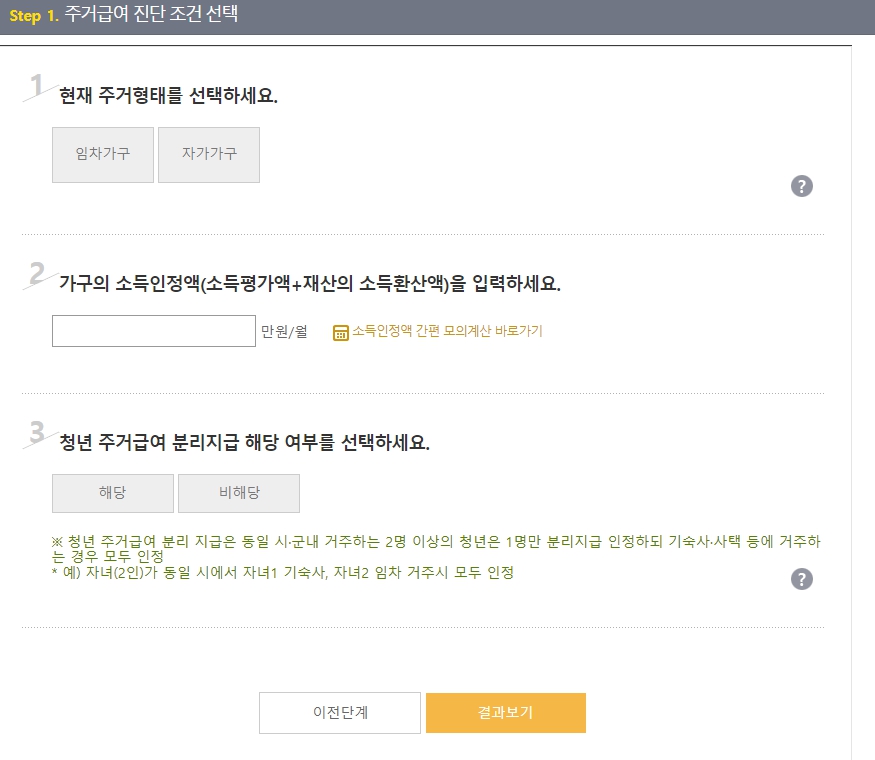875x760 pixels.
Task: Click the 소득인정액 income amount input field
Action: [154, 331]
